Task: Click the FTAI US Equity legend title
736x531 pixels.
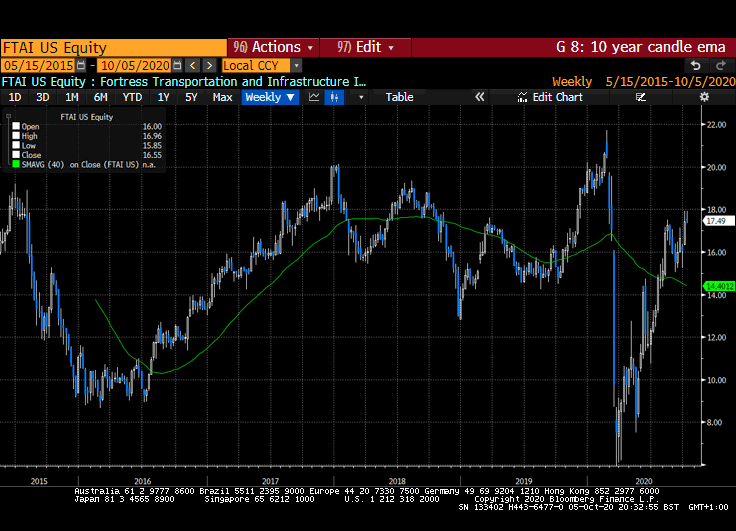Action: (x=87, y=117)
